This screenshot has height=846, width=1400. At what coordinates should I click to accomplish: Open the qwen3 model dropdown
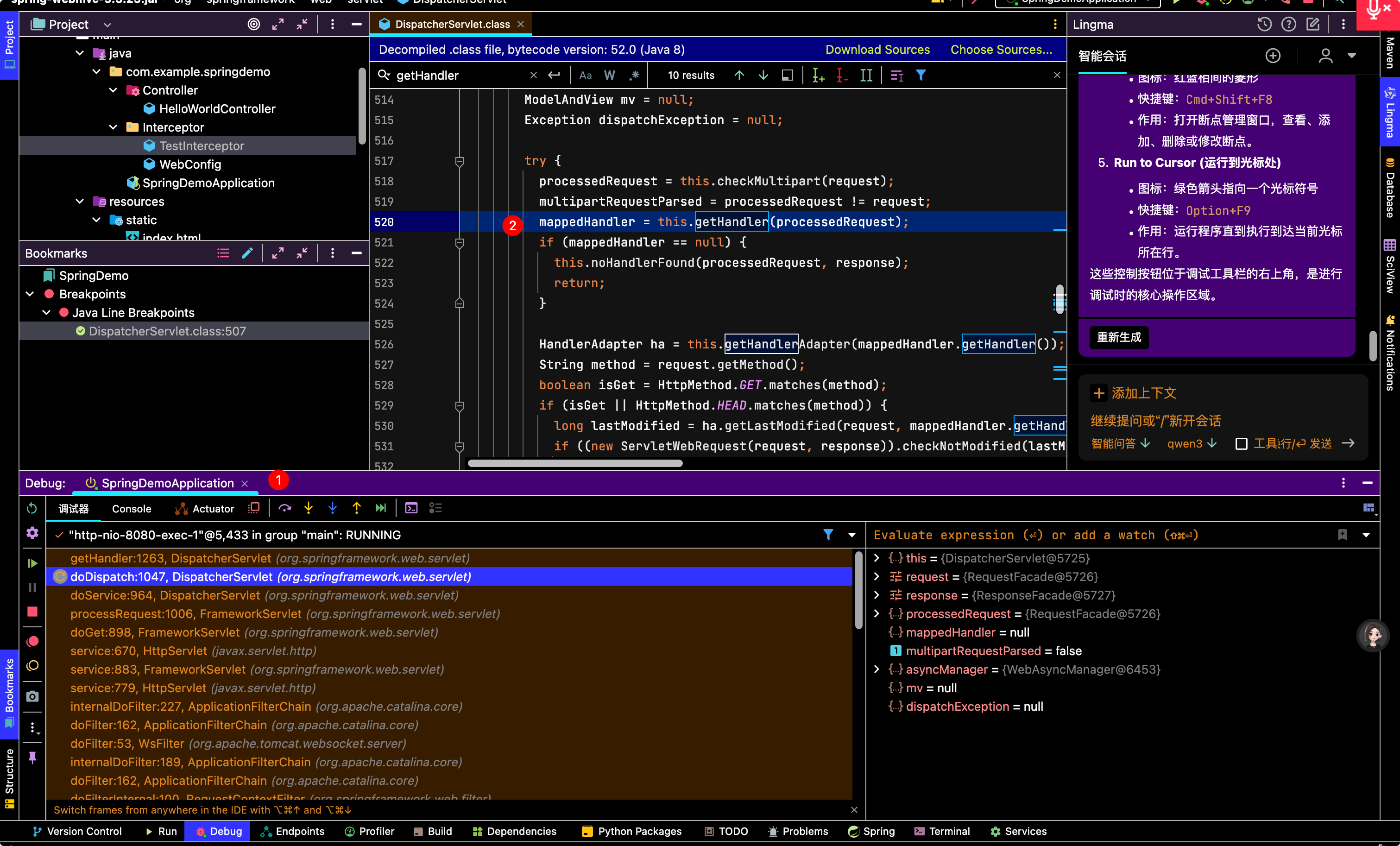pyautogui.click(x=1192, y=444)
